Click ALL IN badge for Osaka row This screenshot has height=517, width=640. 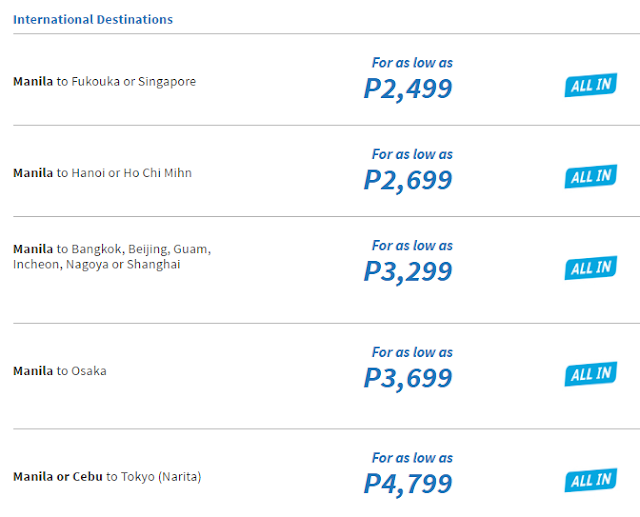(590, 375)
